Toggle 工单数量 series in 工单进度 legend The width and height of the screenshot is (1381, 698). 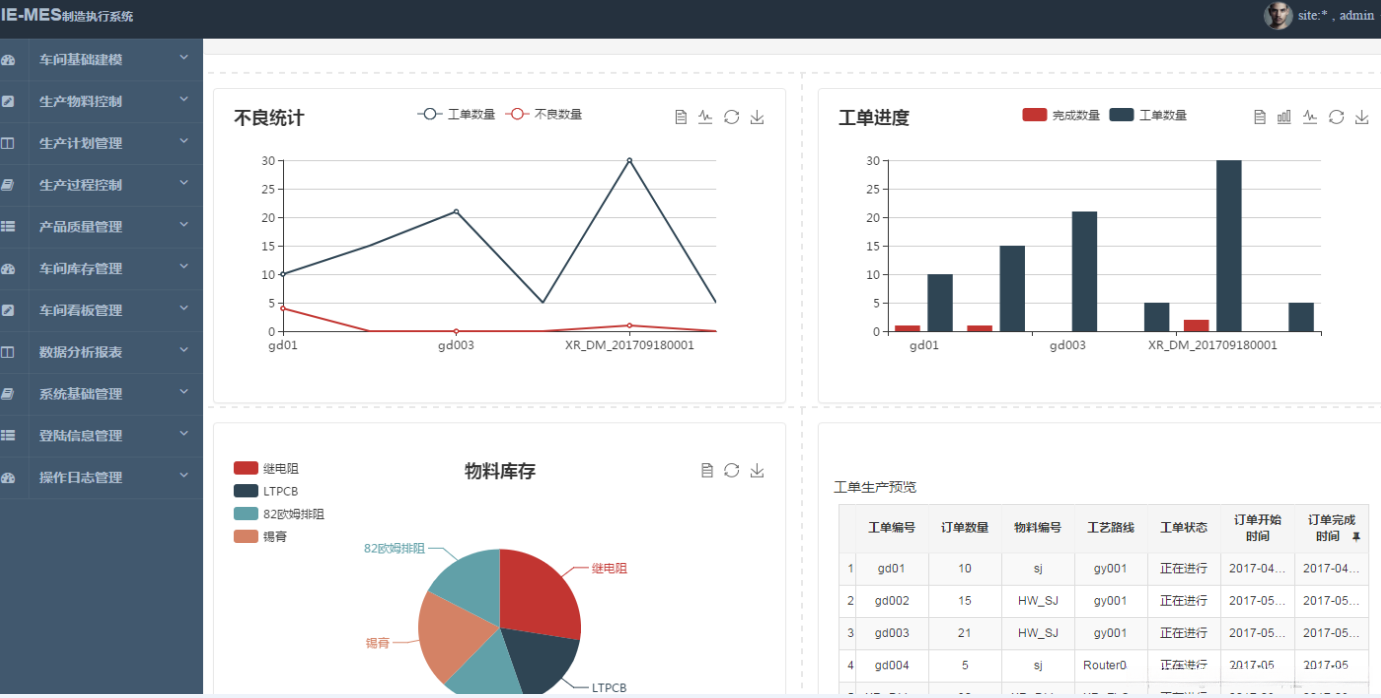1148,115
